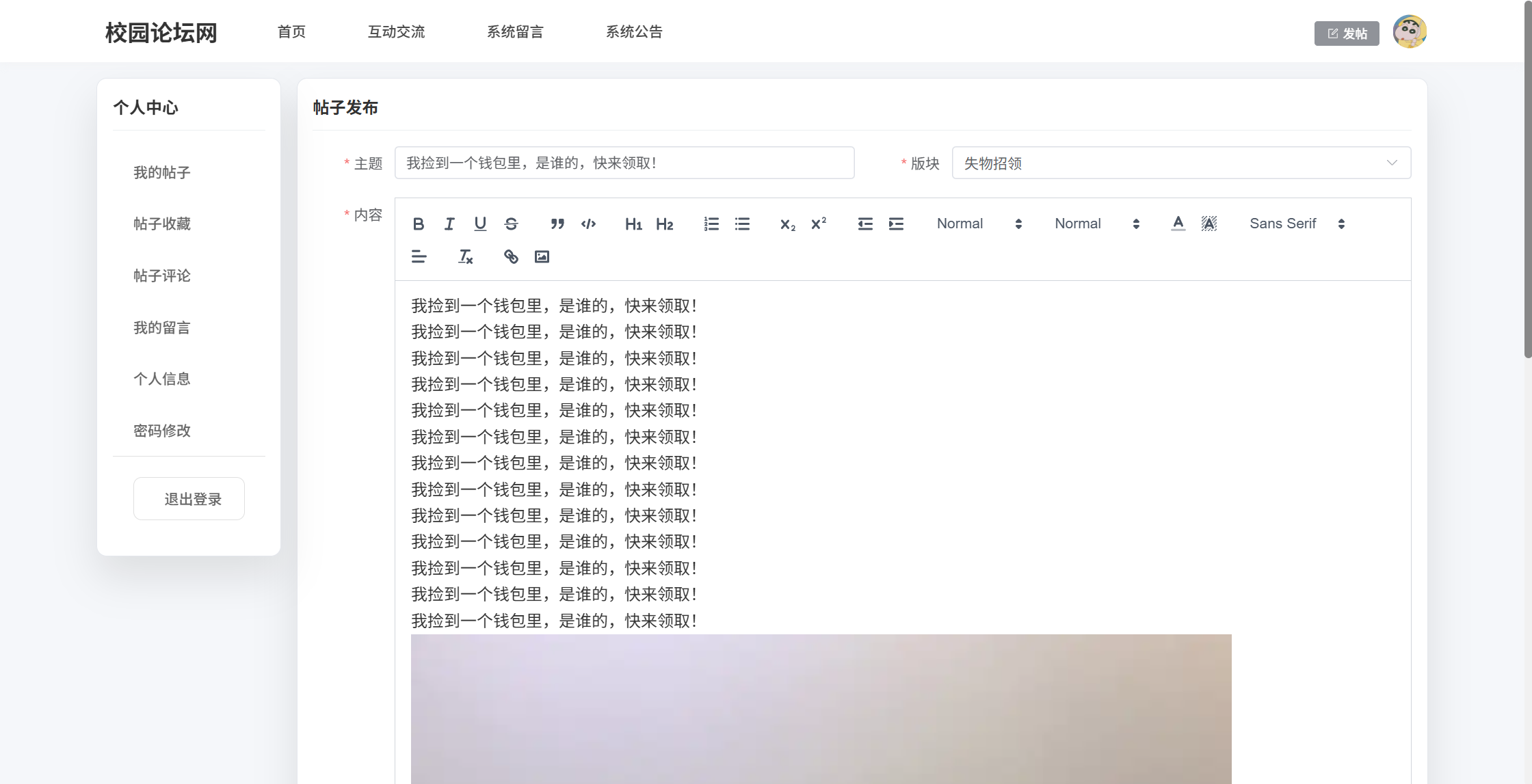This screenshot has width=1532, height=784.
Task: Toggle ordered numbered list
Action: coord(711,224)
